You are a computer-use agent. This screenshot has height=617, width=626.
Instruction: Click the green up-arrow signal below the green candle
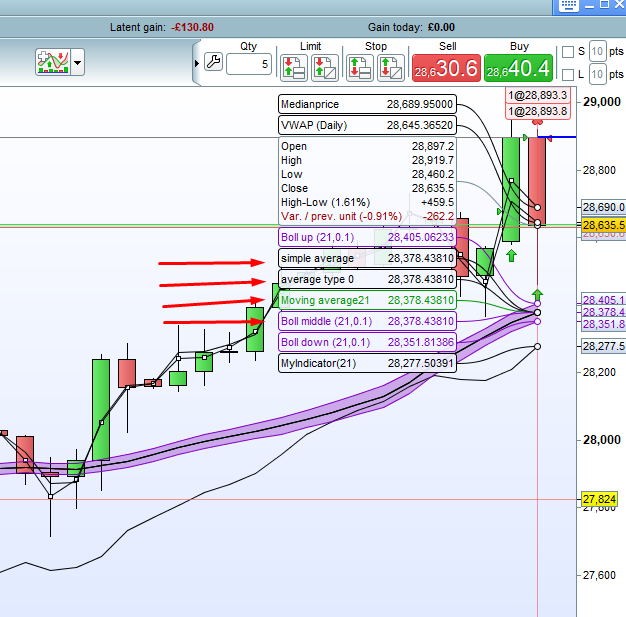511,256
